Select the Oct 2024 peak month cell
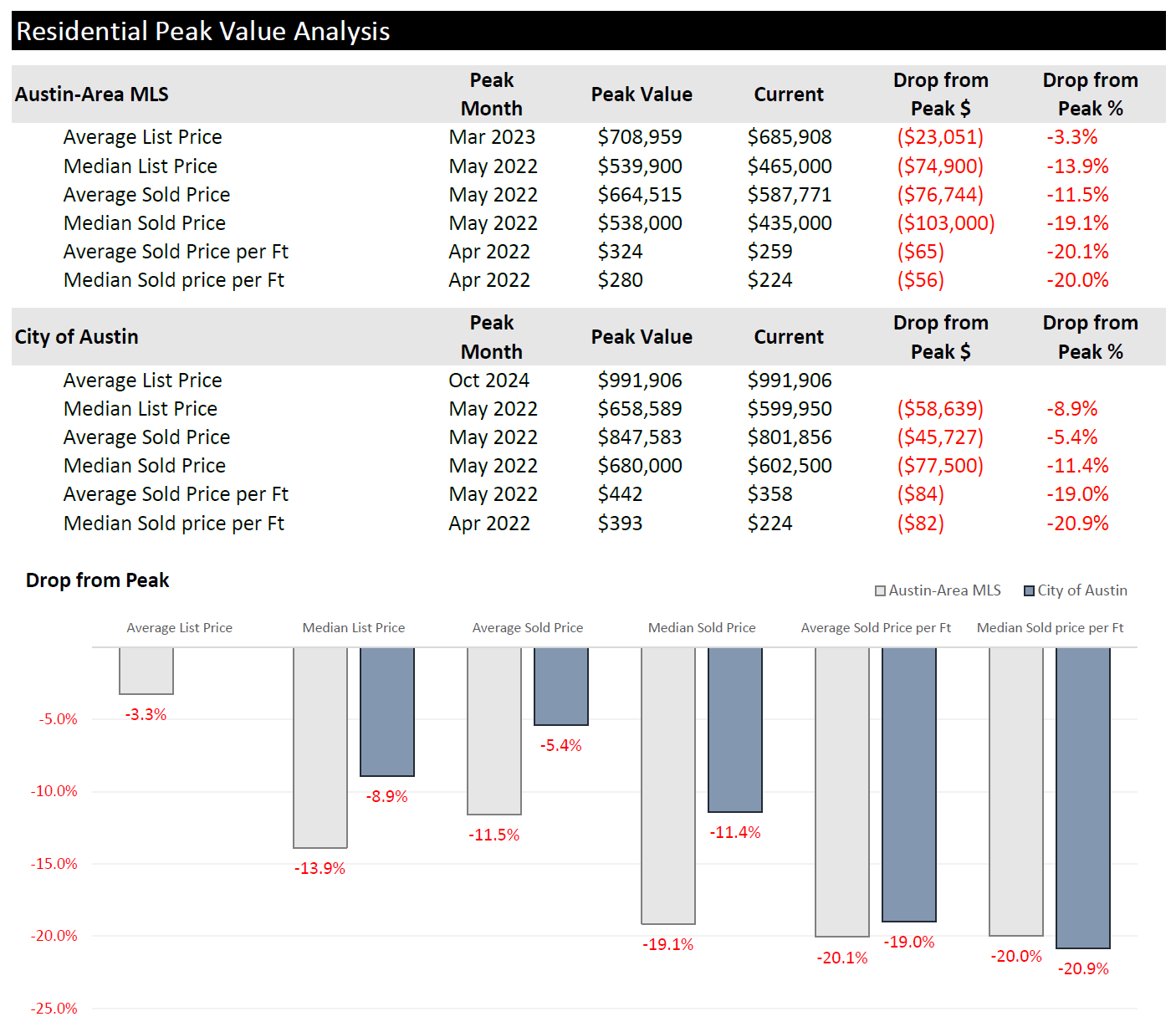The image size is (1176, 1032). (489, 381)
